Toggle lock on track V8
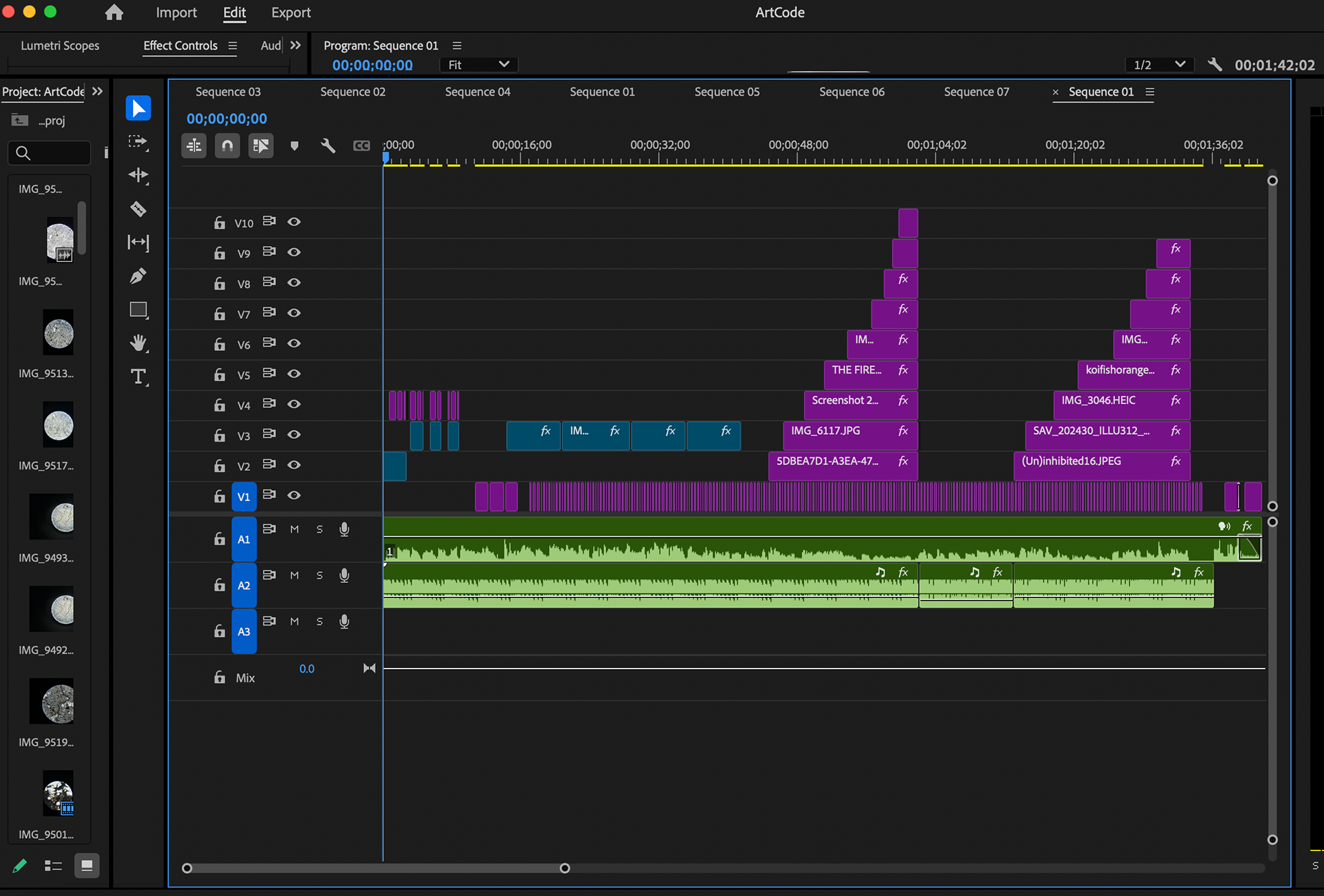Screen dimensions: 1324x896 (219, 283)
